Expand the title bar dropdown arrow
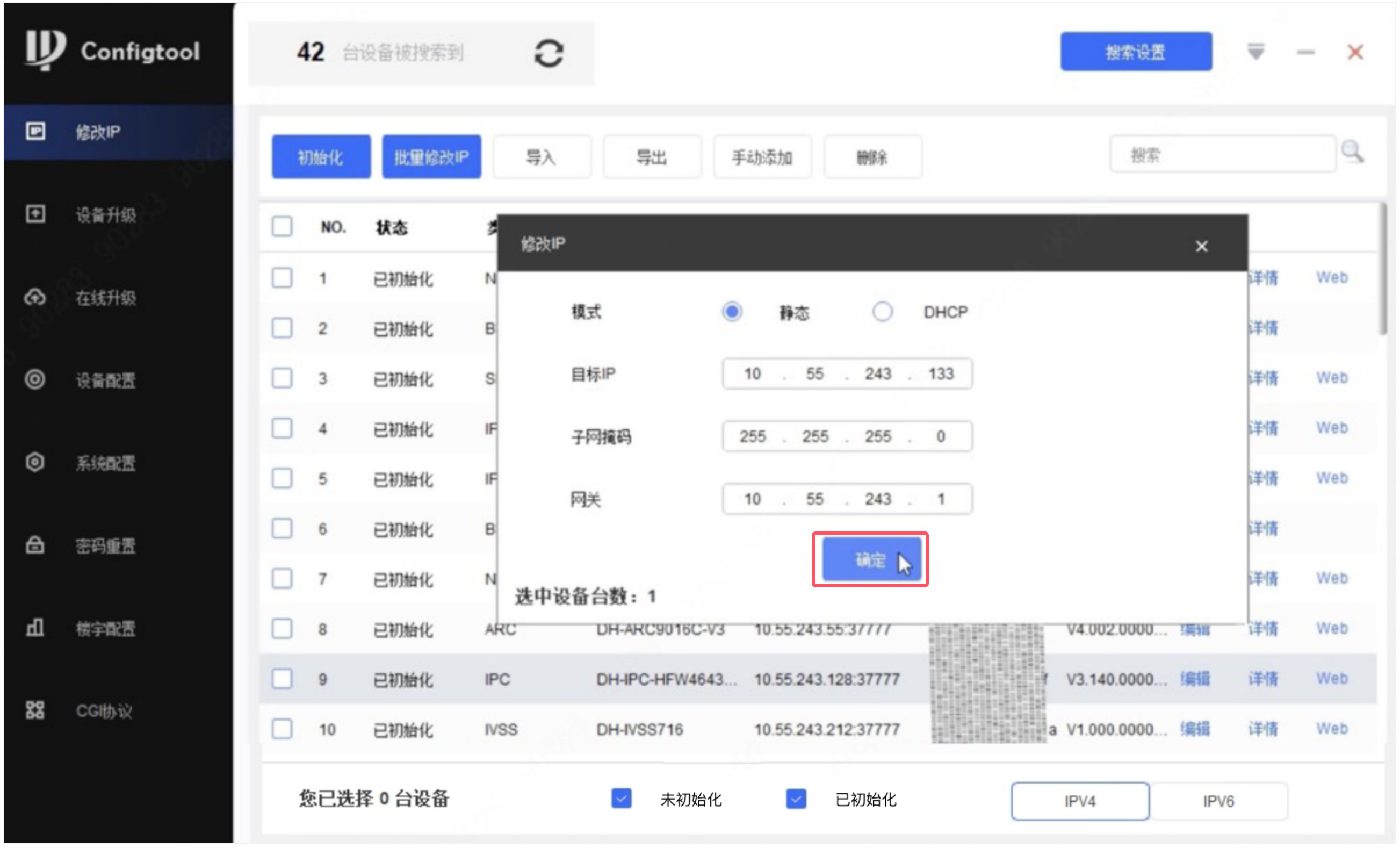 coord(1255,52)
